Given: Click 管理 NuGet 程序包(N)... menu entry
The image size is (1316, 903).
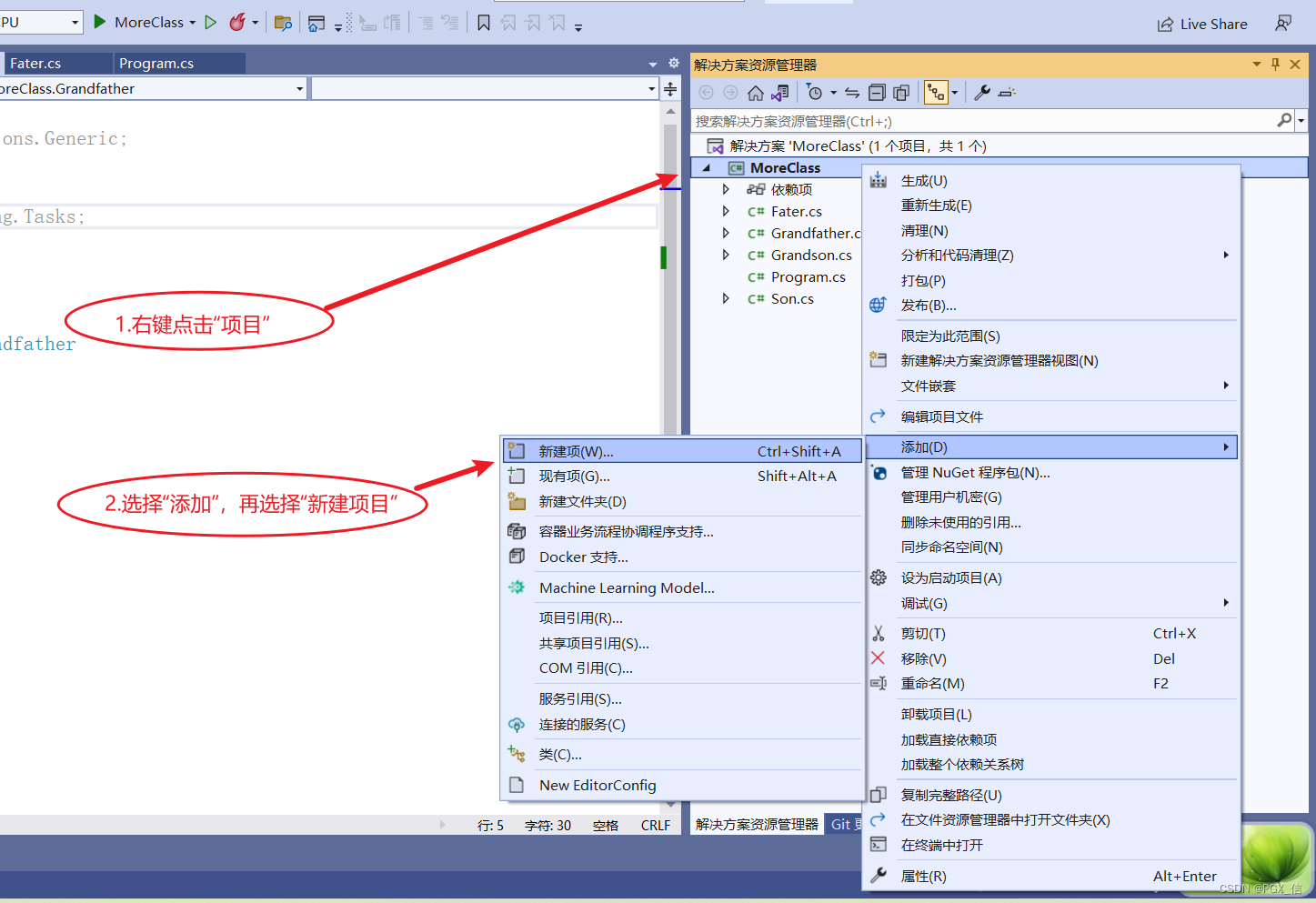Looking at the screenshot, I should [x=1051, y=472].
